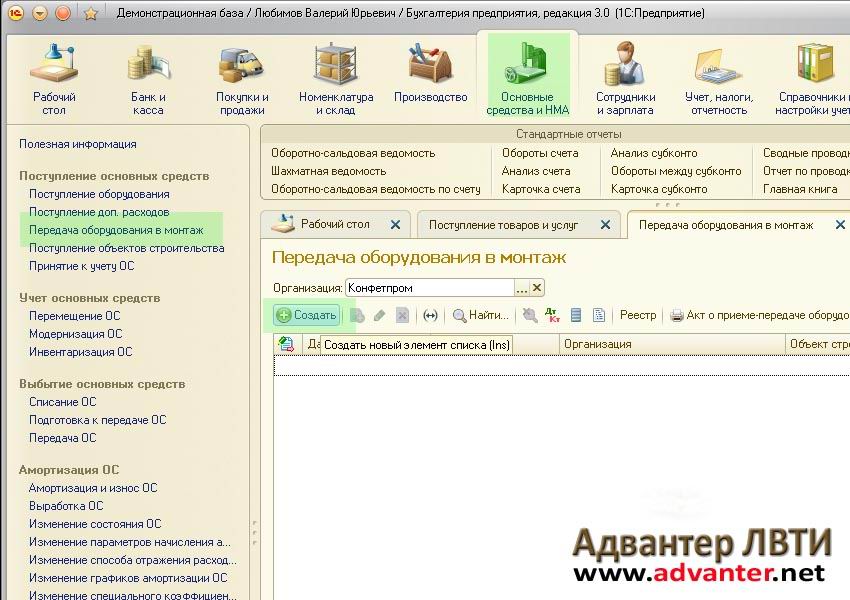Open Изменение состояния ОС in the sidebar
This screenshot has width=850, height=600.
coord(95,524)
